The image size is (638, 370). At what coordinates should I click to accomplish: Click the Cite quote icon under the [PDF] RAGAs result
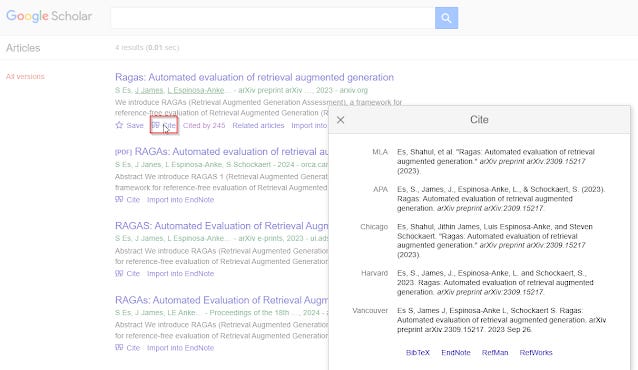(119, 199)
